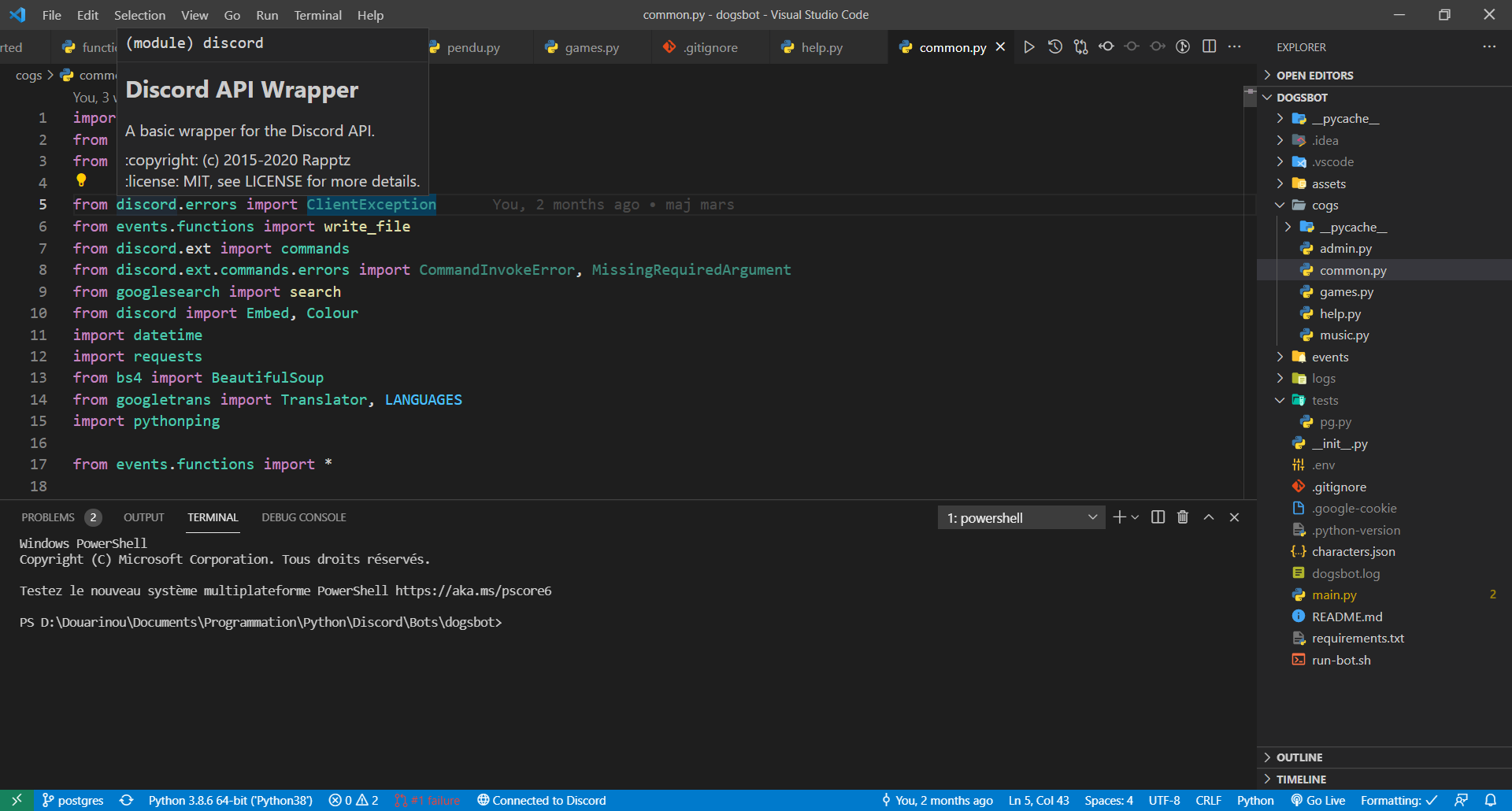Split the editor into two columns

[x=1209, y=46]
